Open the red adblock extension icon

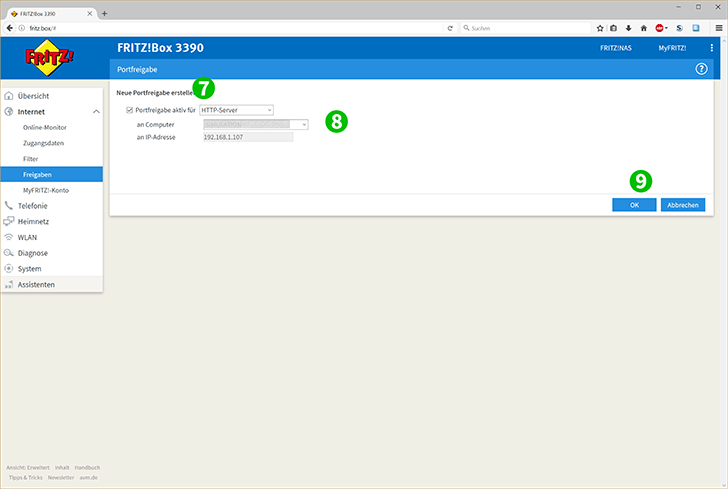click(660, 28)
